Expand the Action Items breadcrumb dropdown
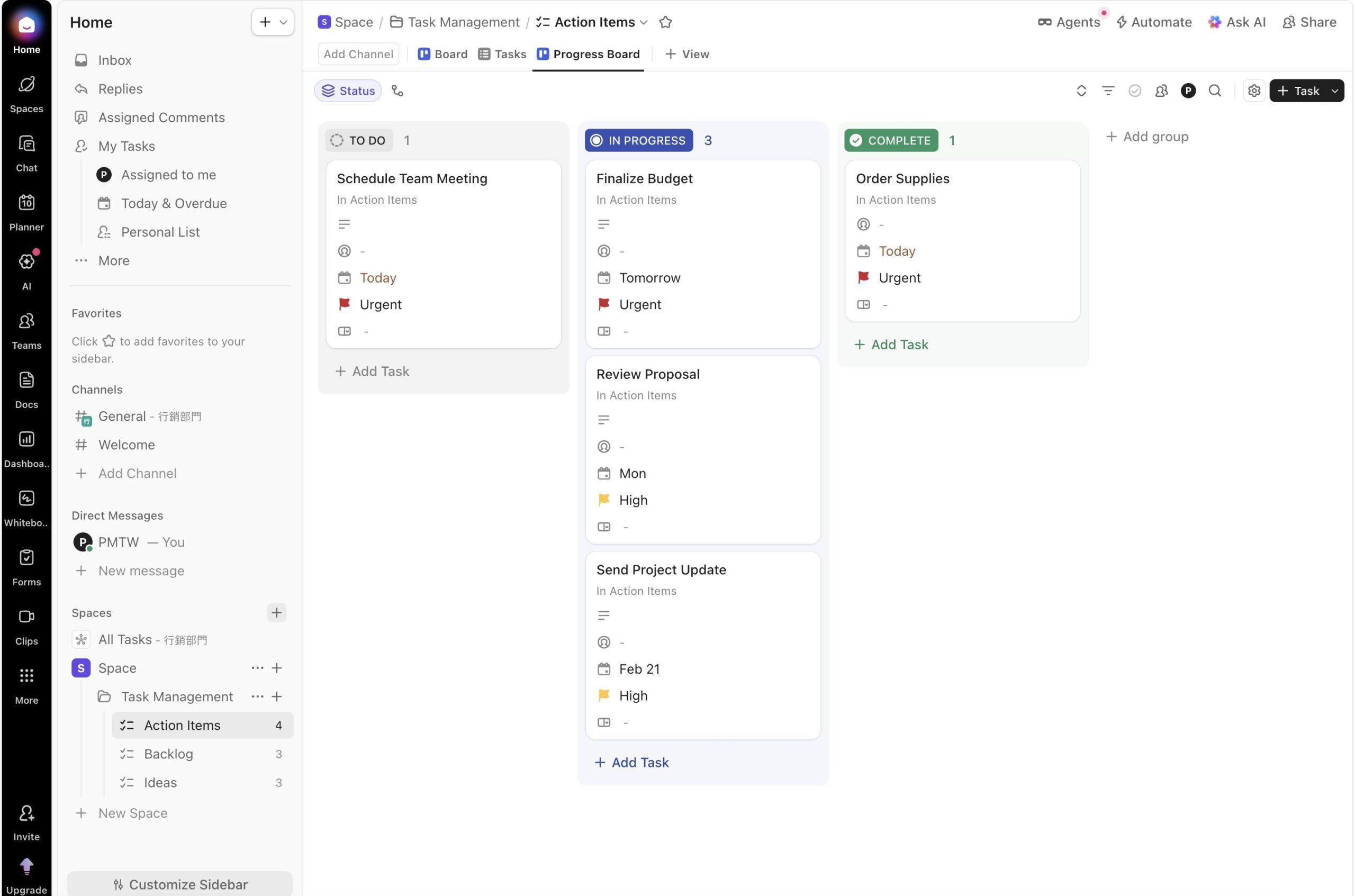 pos(644,22)
